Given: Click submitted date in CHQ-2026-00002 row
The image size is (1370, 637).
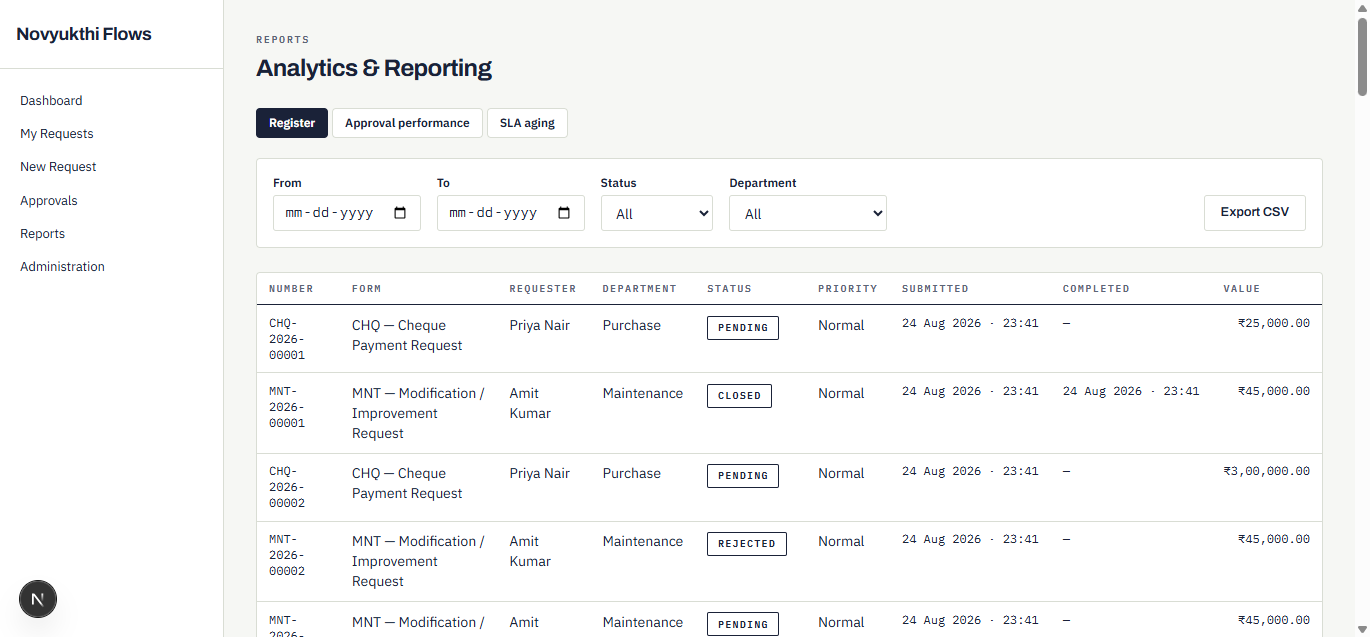Looking at the screenshot, I should (x=970, y=471).
